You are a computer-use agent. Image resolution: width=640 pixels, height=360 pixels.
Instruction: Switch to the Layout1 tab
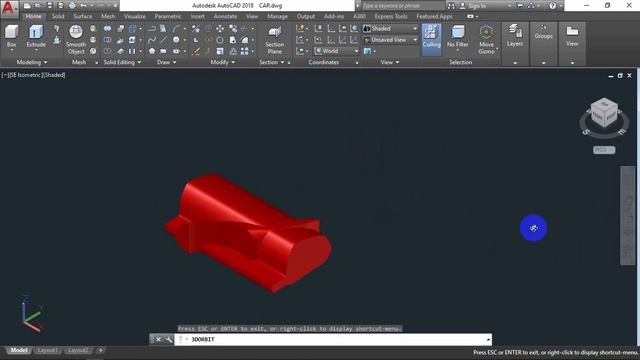click(47, 351)
